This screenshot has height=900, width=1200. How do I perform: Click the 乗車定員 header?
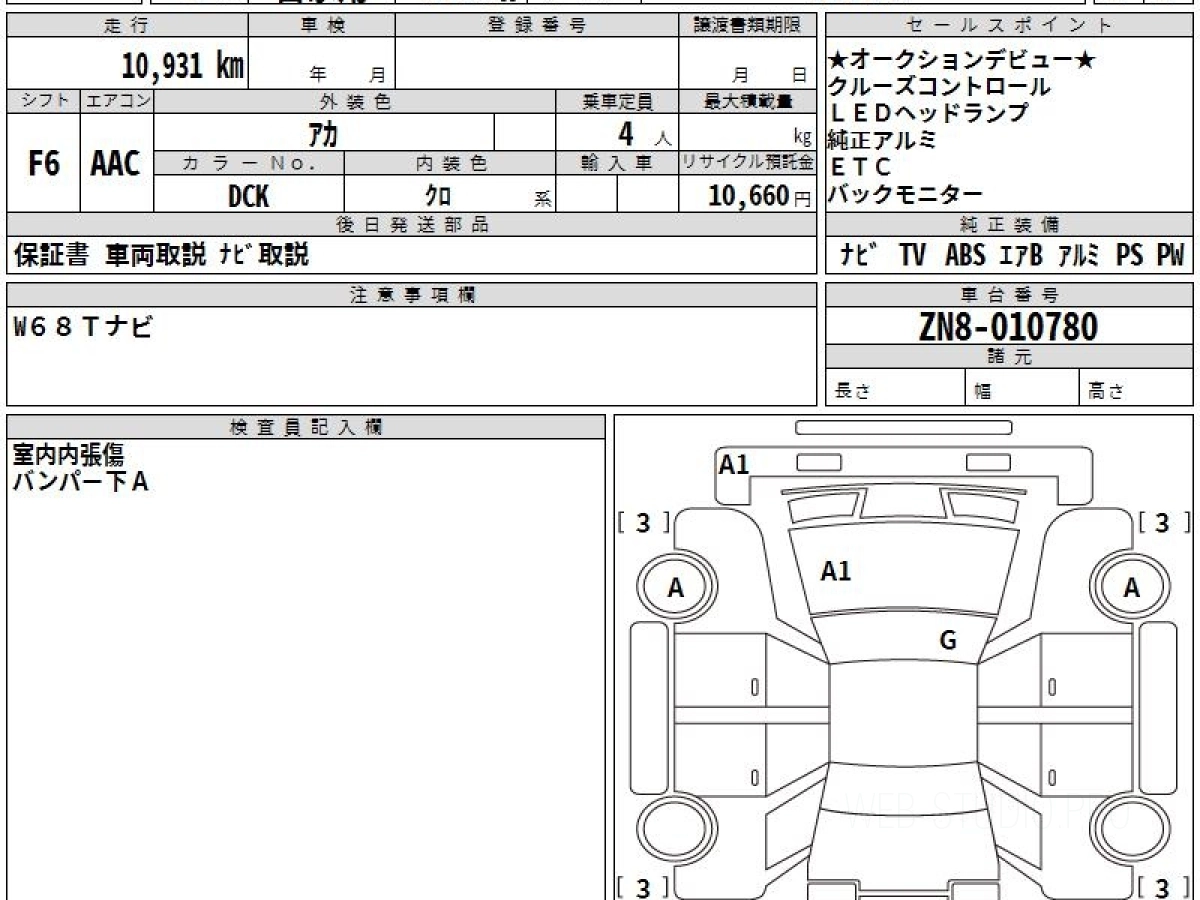click(x=617, y=101)
